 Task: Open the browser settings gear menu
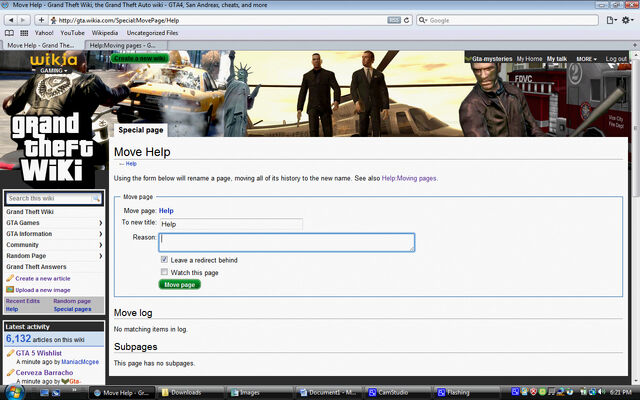click(x=627, y=20)
